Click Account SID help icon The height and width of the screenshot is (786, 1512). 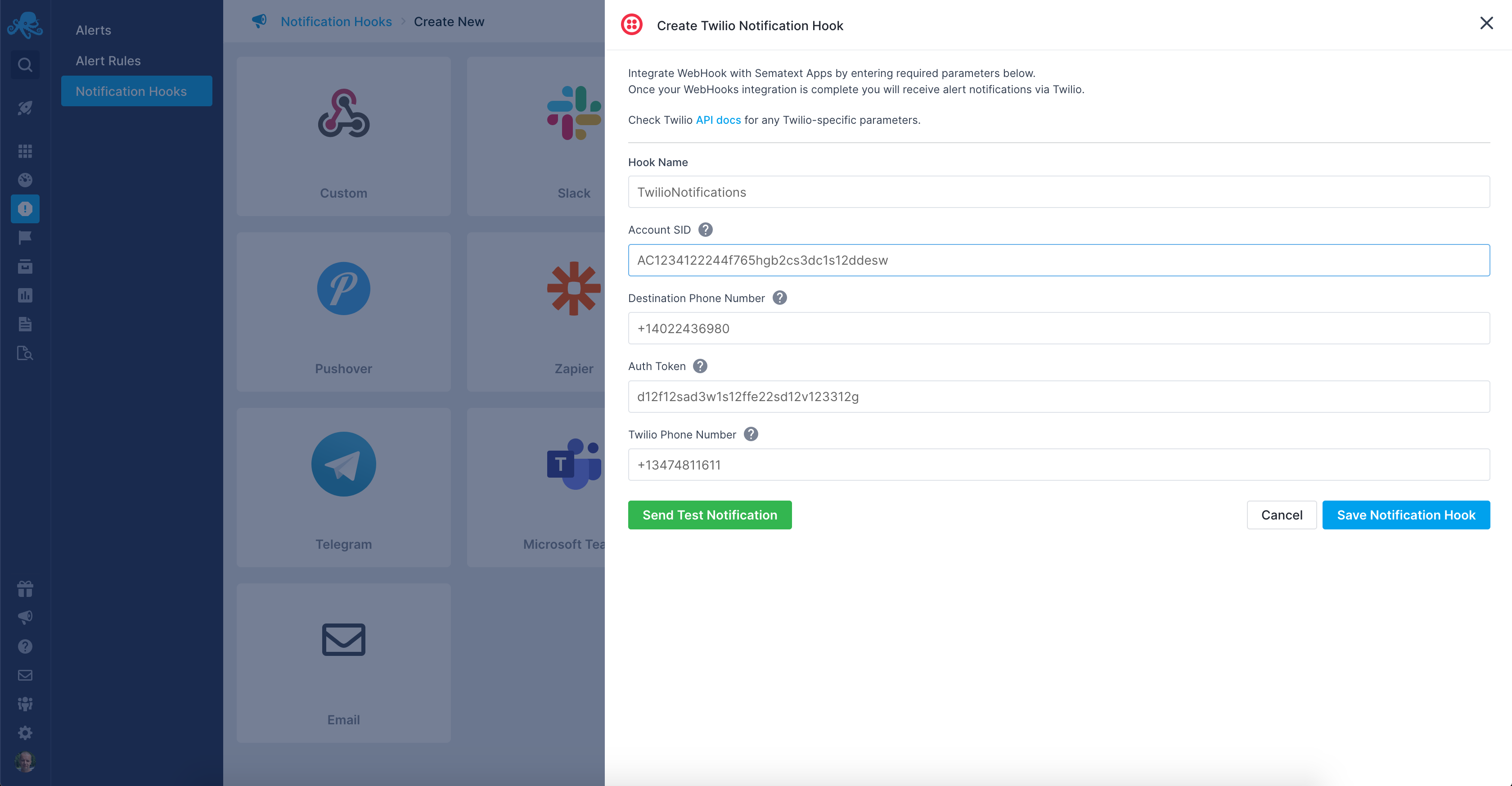(x=706, y=230)
